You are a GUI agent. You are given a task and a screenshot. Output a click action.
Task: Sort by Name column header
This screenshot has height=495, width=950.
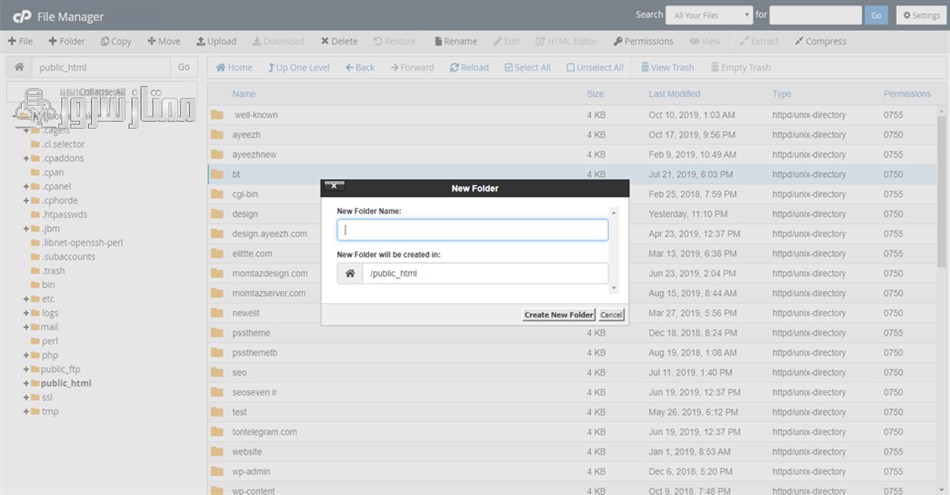pos(244,94)
